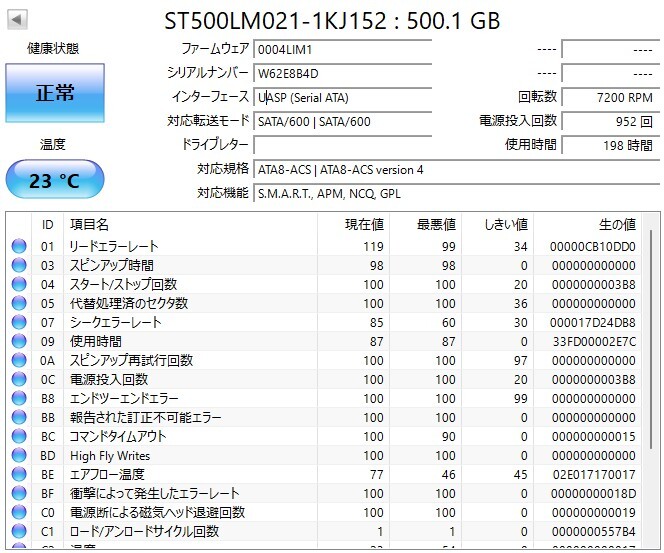Select the スピンアップ時間 attribute name
The width and height of the screenshot is (664, 553).
(111, 265)
